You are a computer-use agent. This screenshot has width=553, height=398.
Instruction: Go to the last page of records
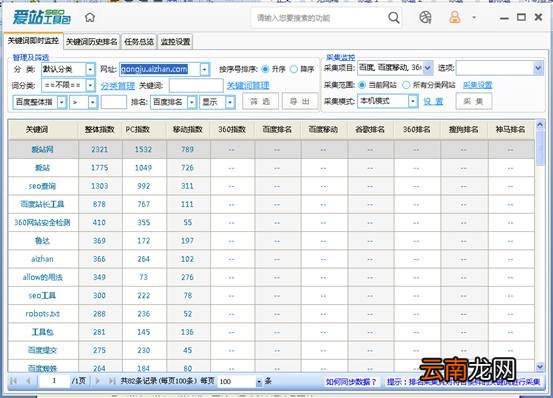click(112, 381)
